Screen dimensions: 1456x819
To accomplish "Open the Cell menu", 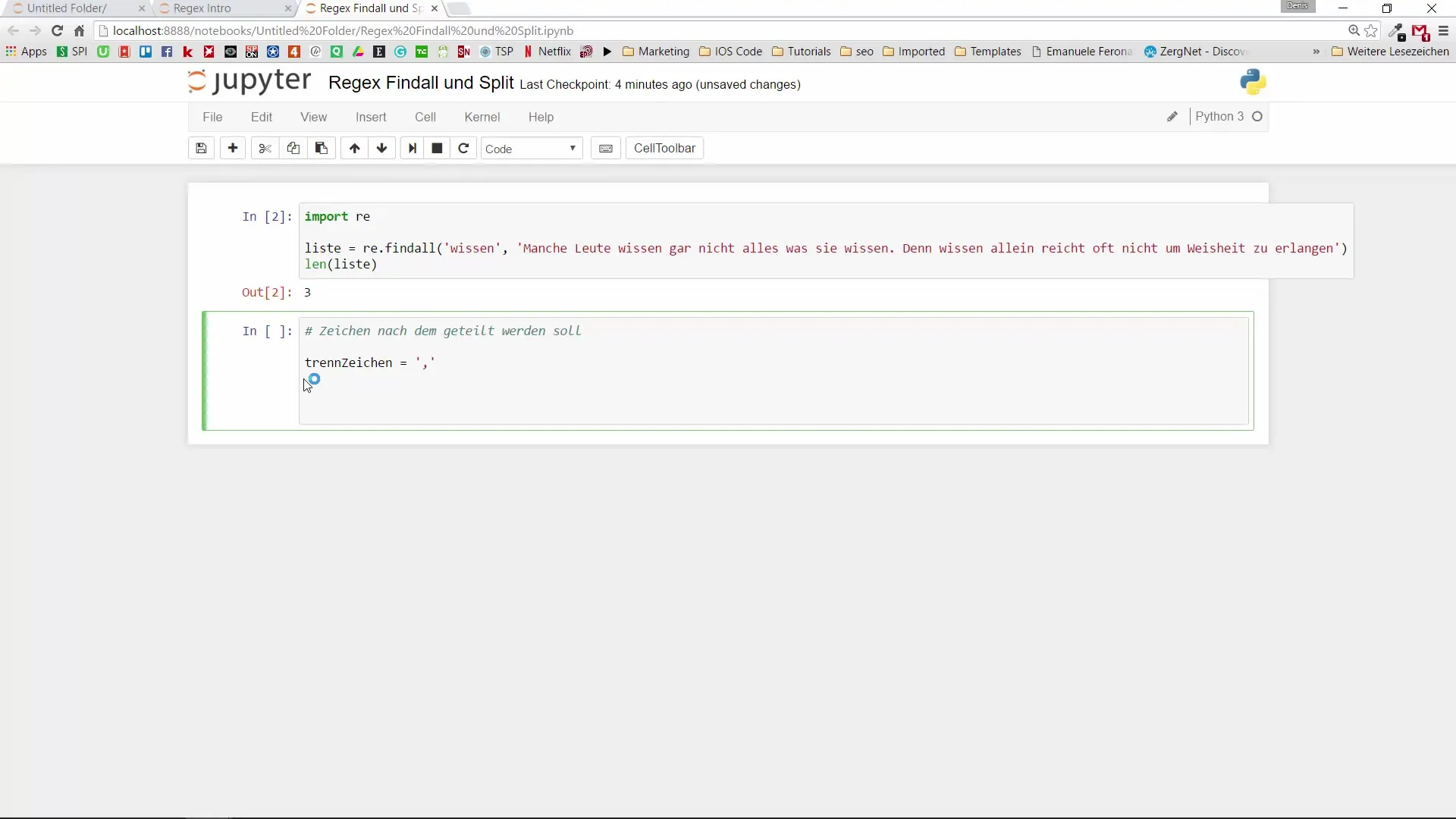I will 425,118.
